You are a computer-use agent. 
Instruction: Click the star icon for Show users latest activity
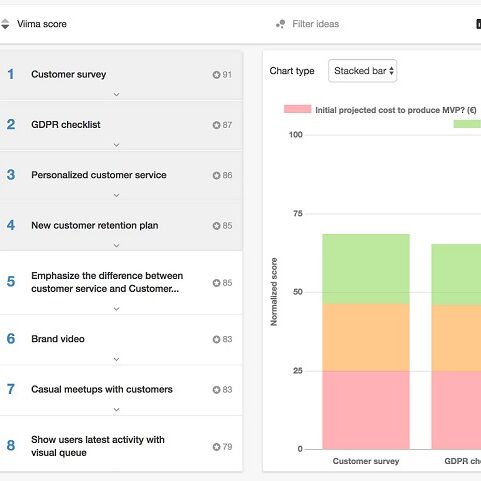coord(216,447)
